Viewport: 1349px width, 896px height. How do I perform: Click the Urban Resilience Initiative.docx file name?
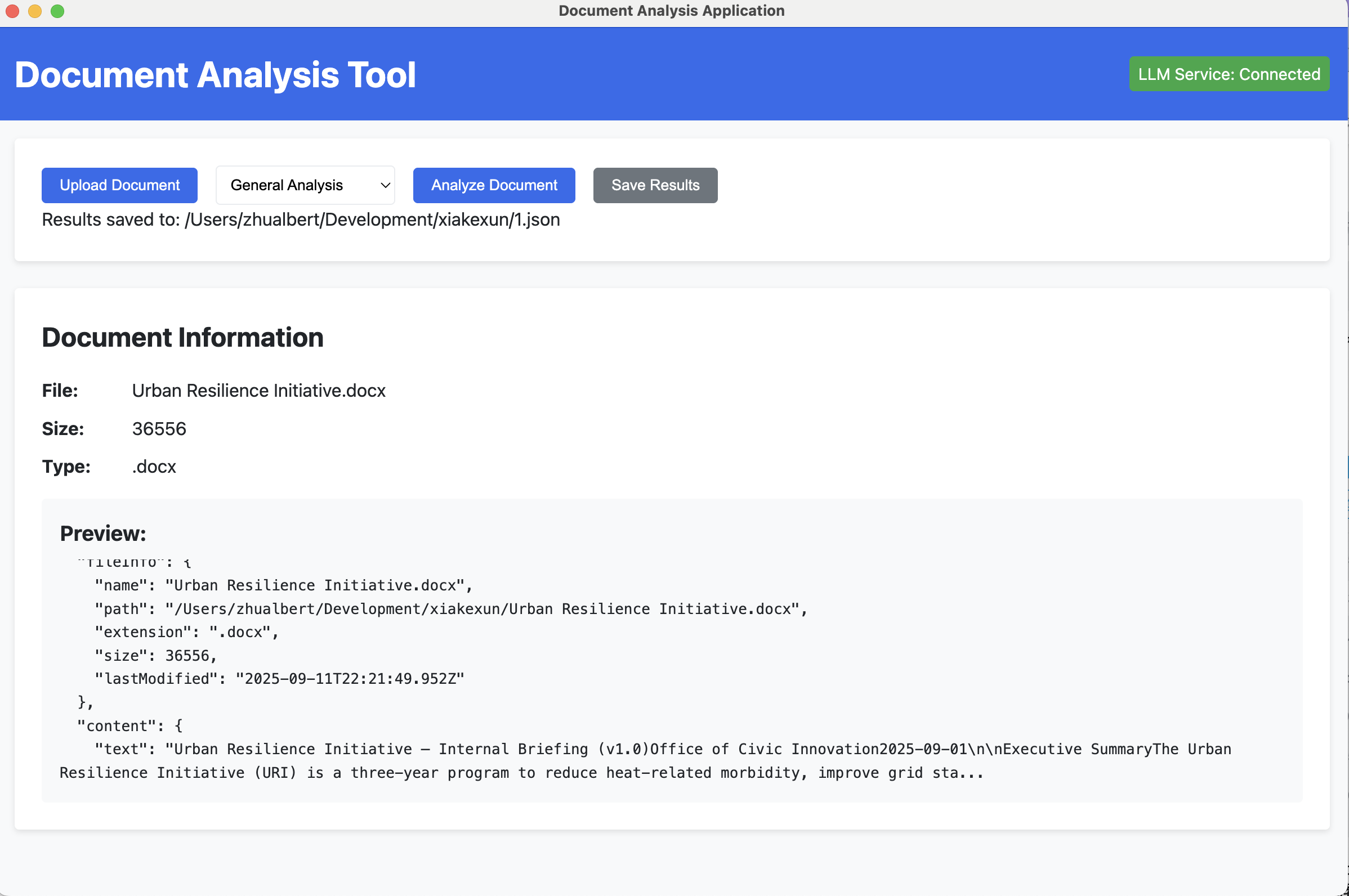coord(258,390)
